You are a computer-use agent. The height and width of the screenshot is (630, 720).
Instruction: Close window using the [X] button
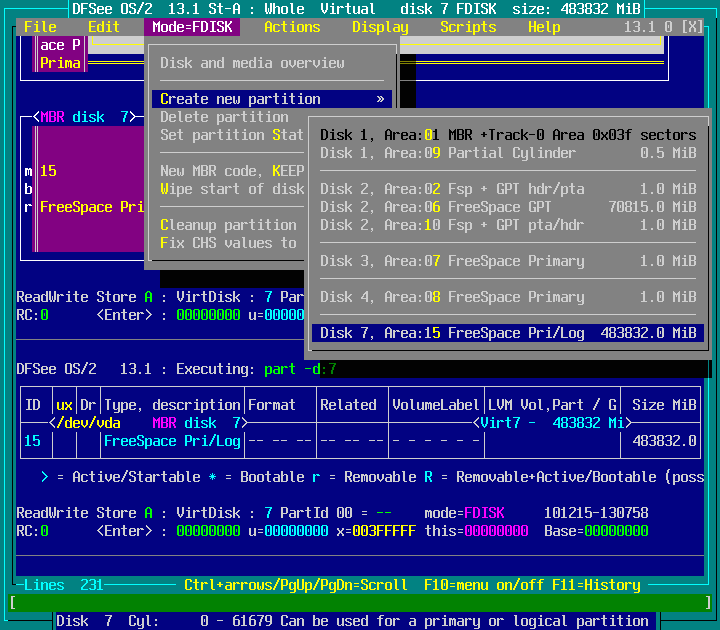click(692, 27)
